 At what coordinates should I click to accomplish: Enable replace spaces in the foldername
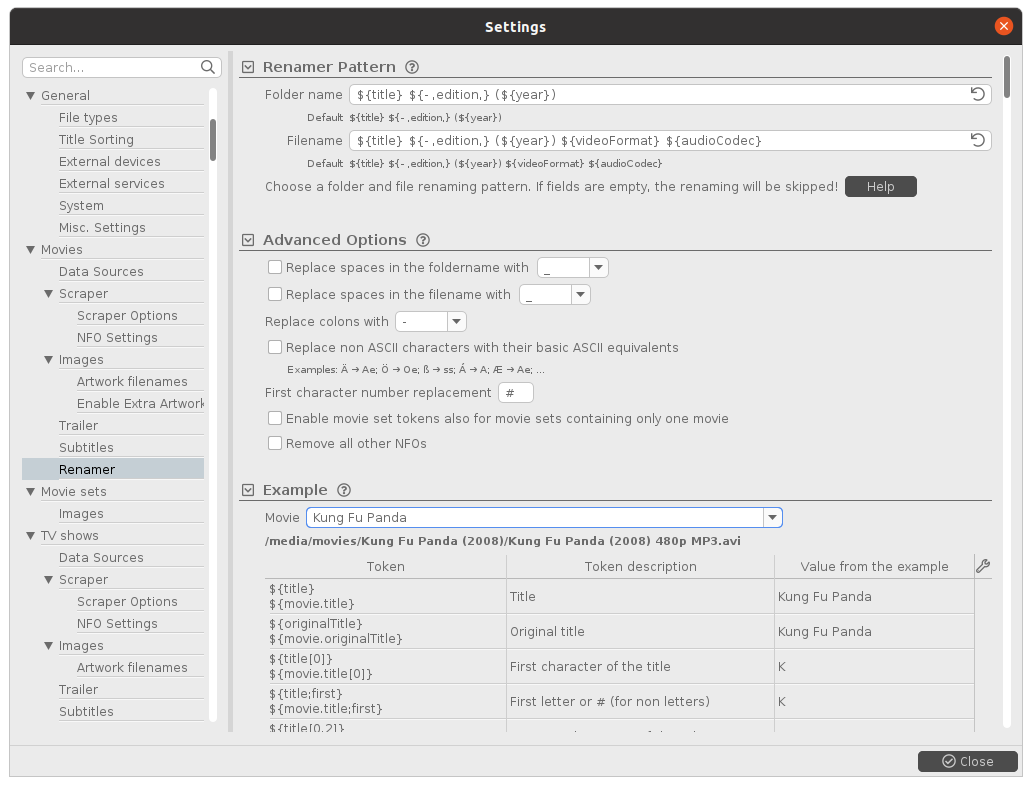tap(275, 268)
